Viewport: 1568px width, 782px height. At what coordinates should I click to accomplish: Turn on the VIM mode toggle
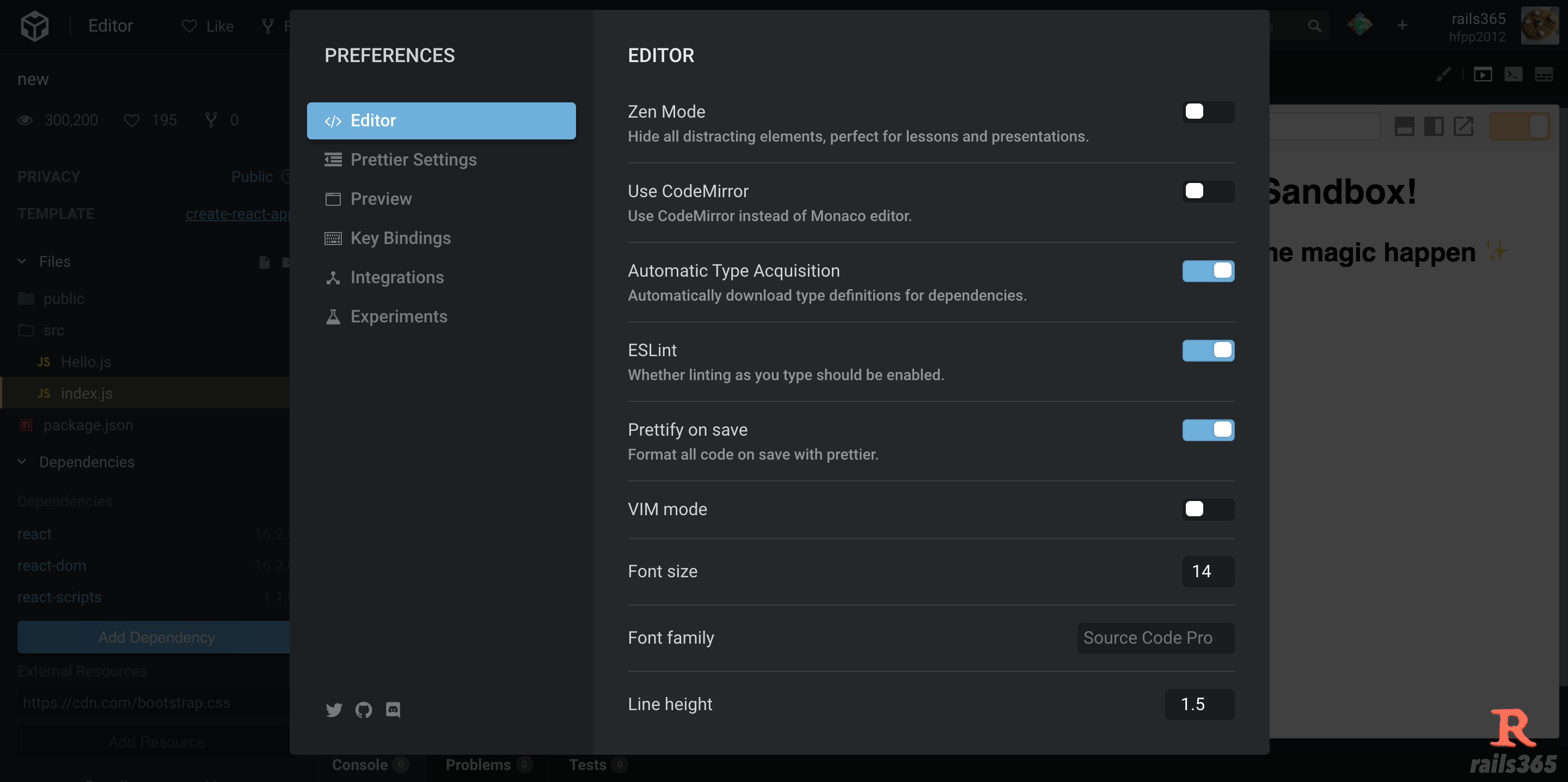(x=1208, y=509)
